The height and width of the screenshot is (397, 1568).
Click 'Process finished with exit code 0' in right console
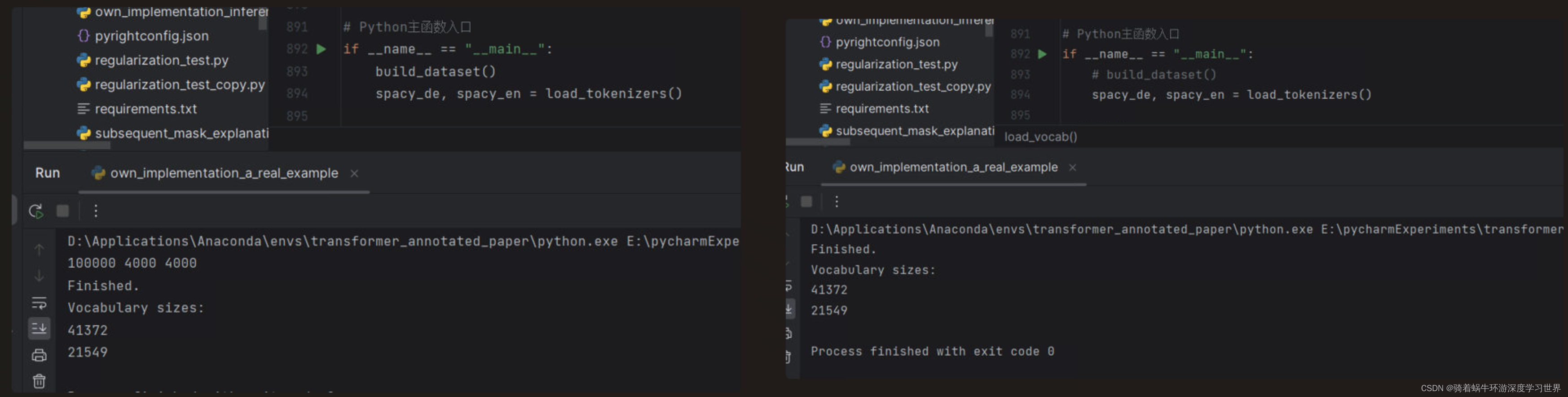(932, 351)
